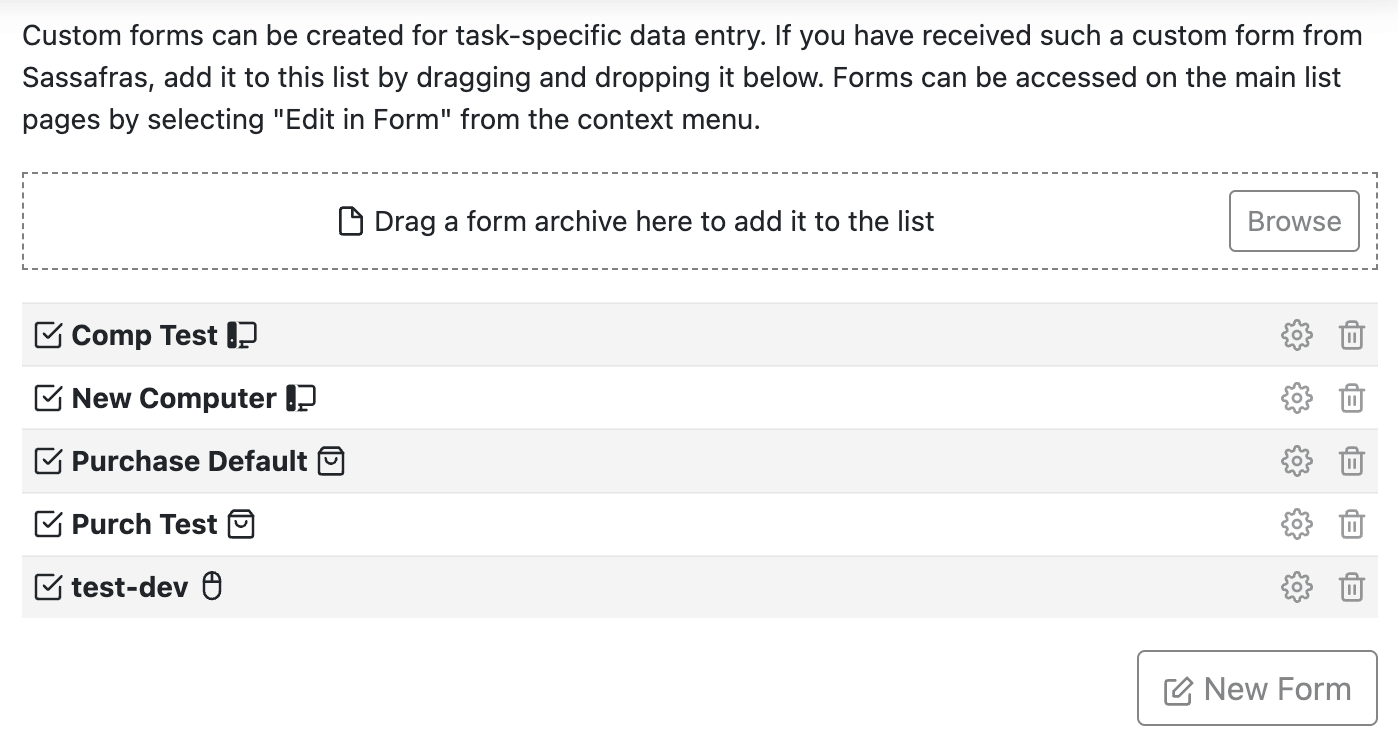Delete the Comp Test form

pyautogui.click(x=1352, y=335)
